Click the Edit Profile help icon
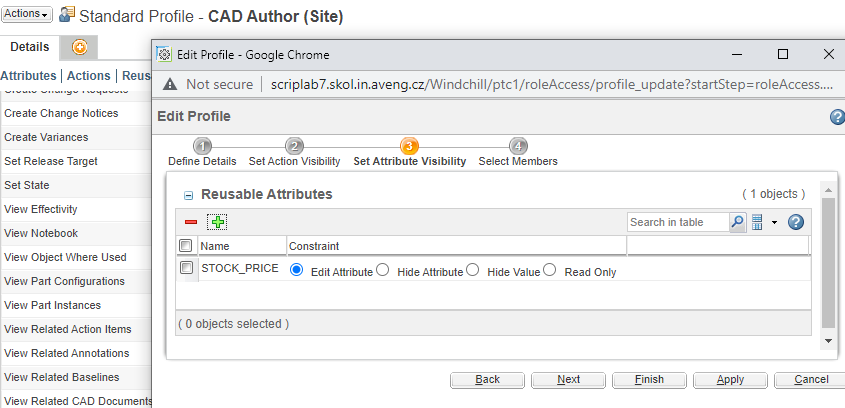Viewport: 845px width, 408px height. (x=837, y=117)
